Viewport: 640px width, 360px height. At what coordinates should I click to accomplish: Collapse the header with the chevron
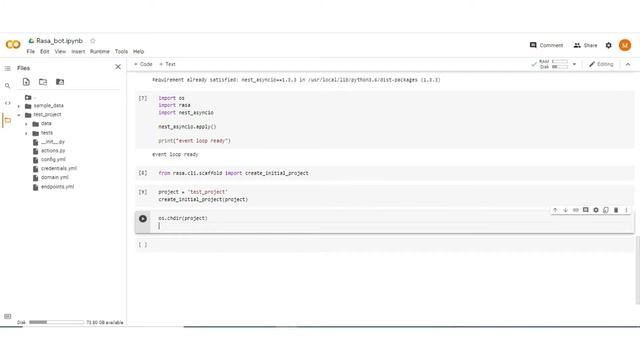pyautogui.click(x=628, y=64)
